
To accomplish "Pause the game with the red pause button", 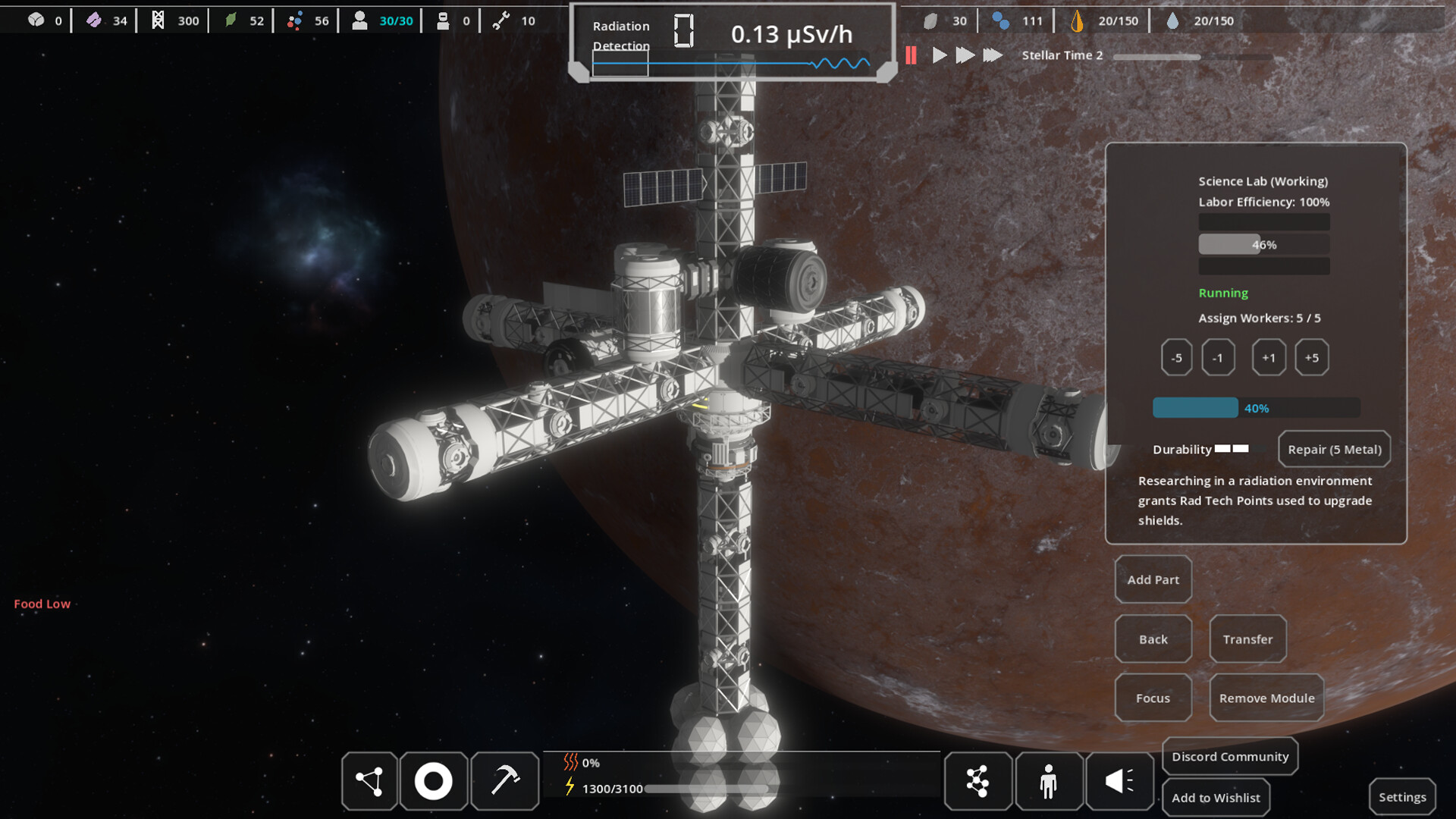I will tap(911, 55).
